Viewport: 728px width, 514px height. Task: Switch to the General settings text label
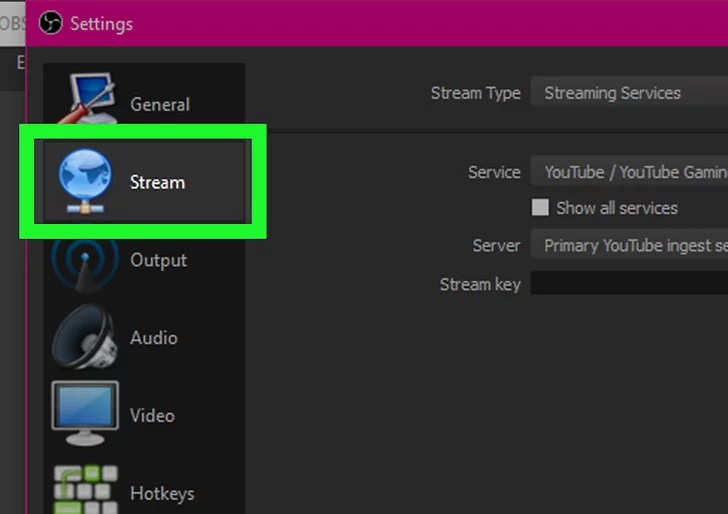(x=159, y=104)
